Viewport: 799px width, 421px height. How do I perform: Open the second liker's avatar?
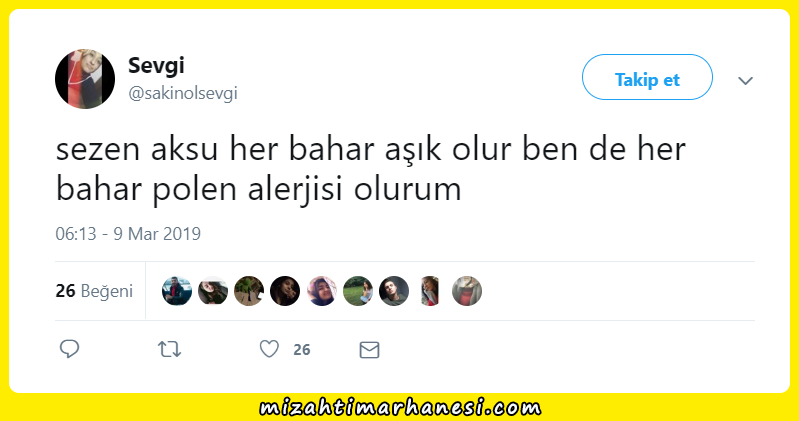click(x=213, y=291)
